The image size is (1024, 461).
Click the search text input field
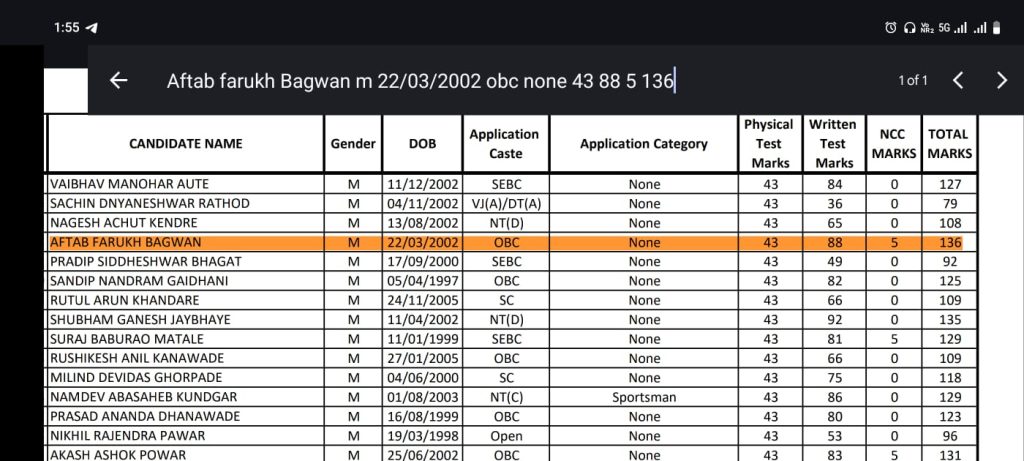[420, 81]
